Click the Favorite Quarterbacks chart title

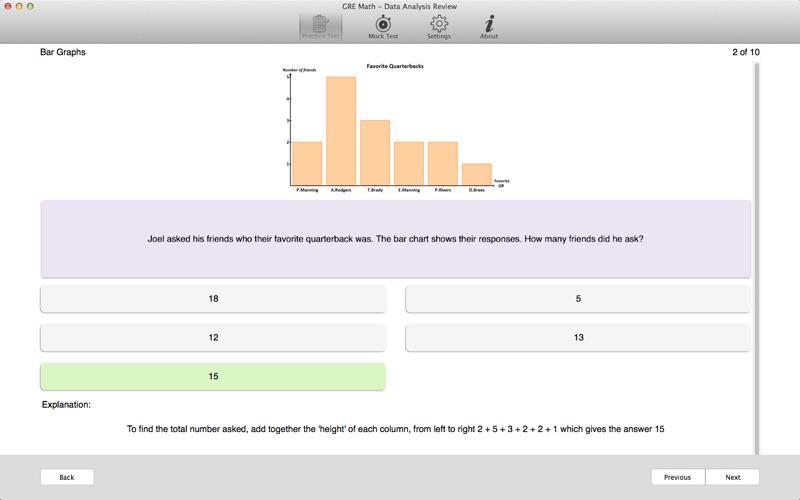coord(395,66)
